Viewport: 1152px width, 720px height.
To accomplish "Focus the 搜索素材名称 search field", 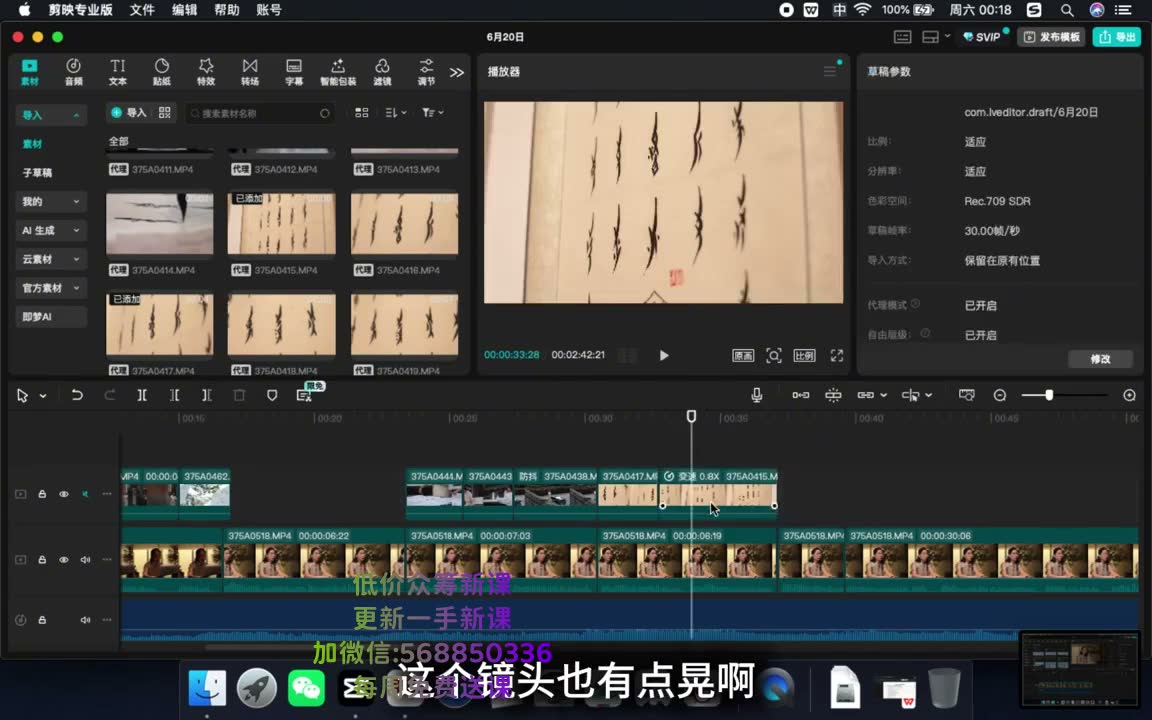I will pyautogui.click(x=259, y=113).
